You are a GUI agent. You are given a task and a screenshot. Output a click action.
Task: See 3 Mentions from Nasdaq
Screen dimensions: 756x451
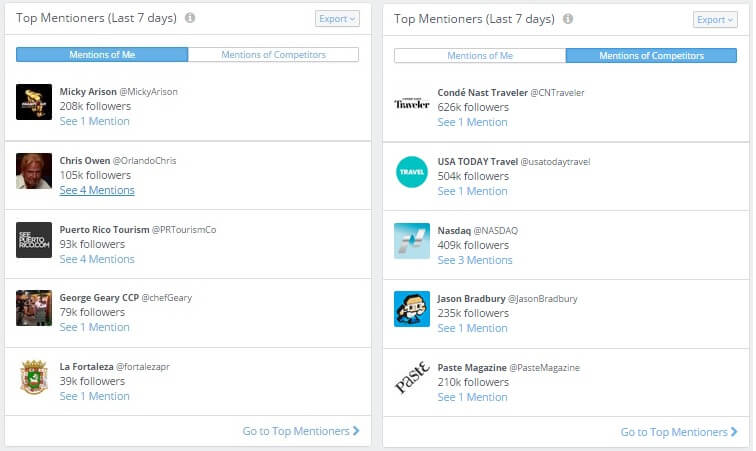coord(475,260)
